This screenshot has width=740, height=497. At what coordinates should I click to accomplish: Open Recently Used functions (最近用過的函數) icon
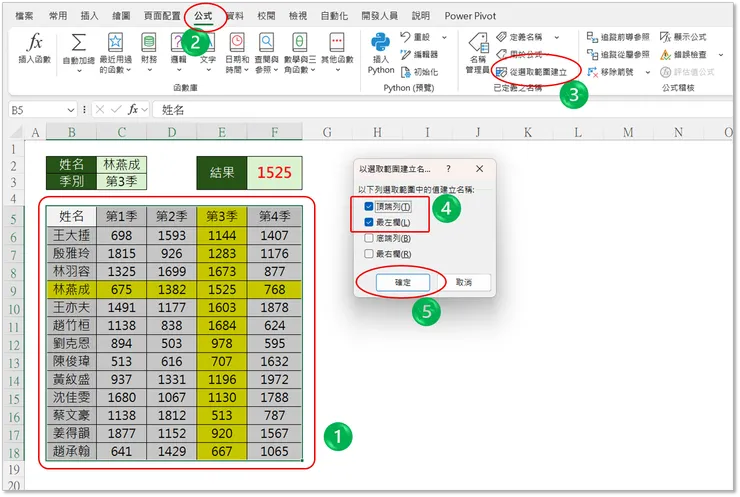(115, 42)
